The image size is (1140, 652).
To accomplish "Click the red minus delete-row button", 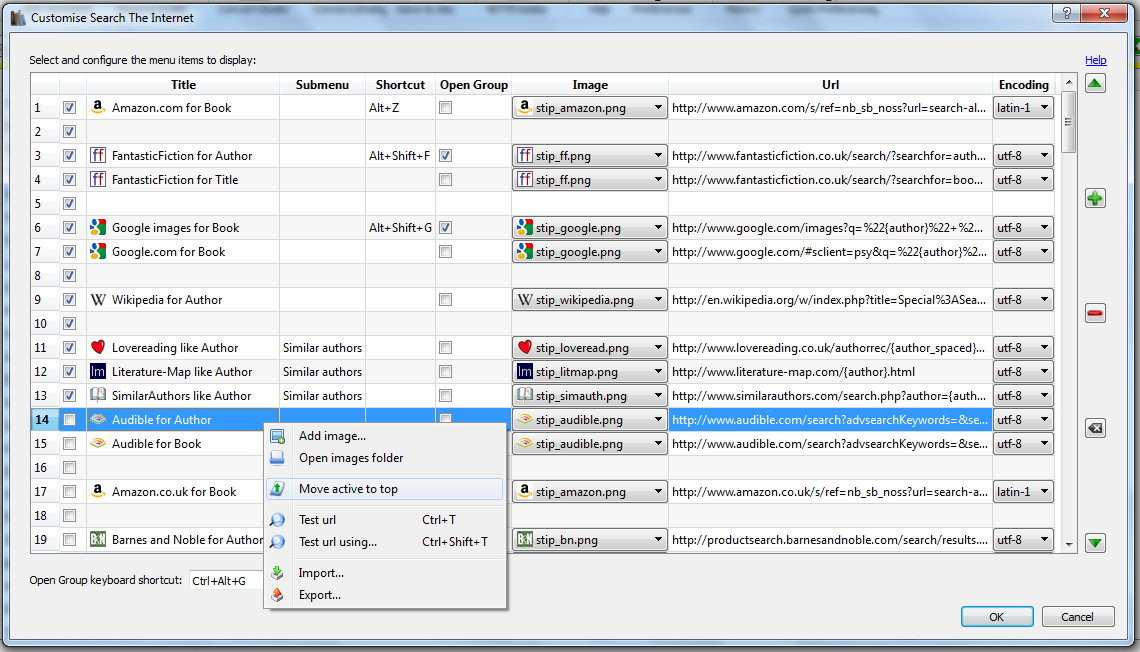I will (x=1096, y=313).
